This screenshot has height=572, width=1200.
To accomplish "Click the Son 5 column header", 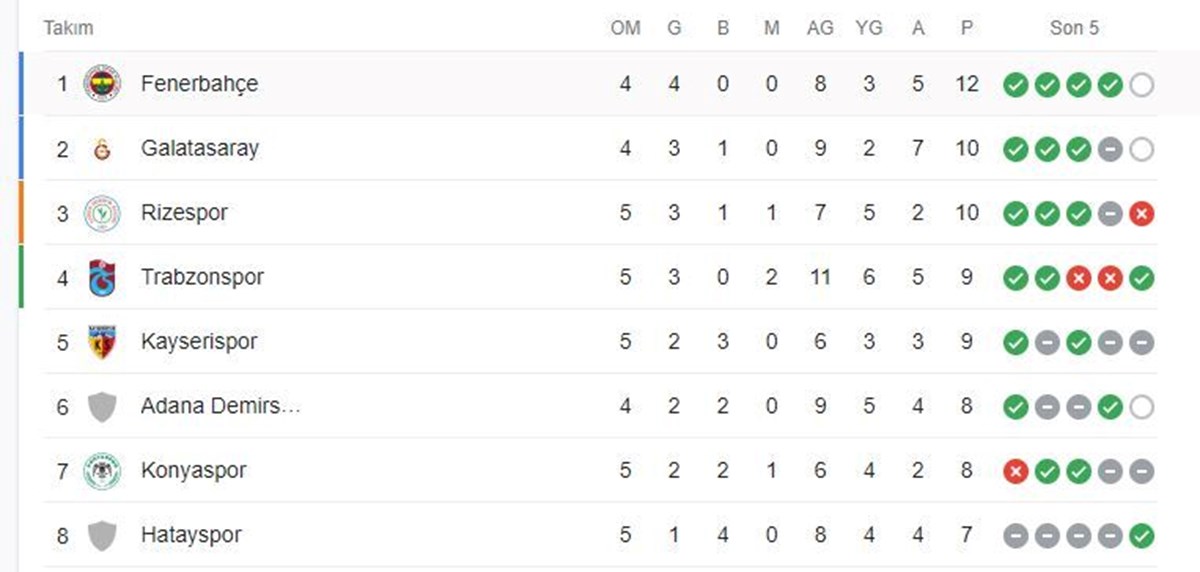I will pyautogui.click(x=1074, y=28).
